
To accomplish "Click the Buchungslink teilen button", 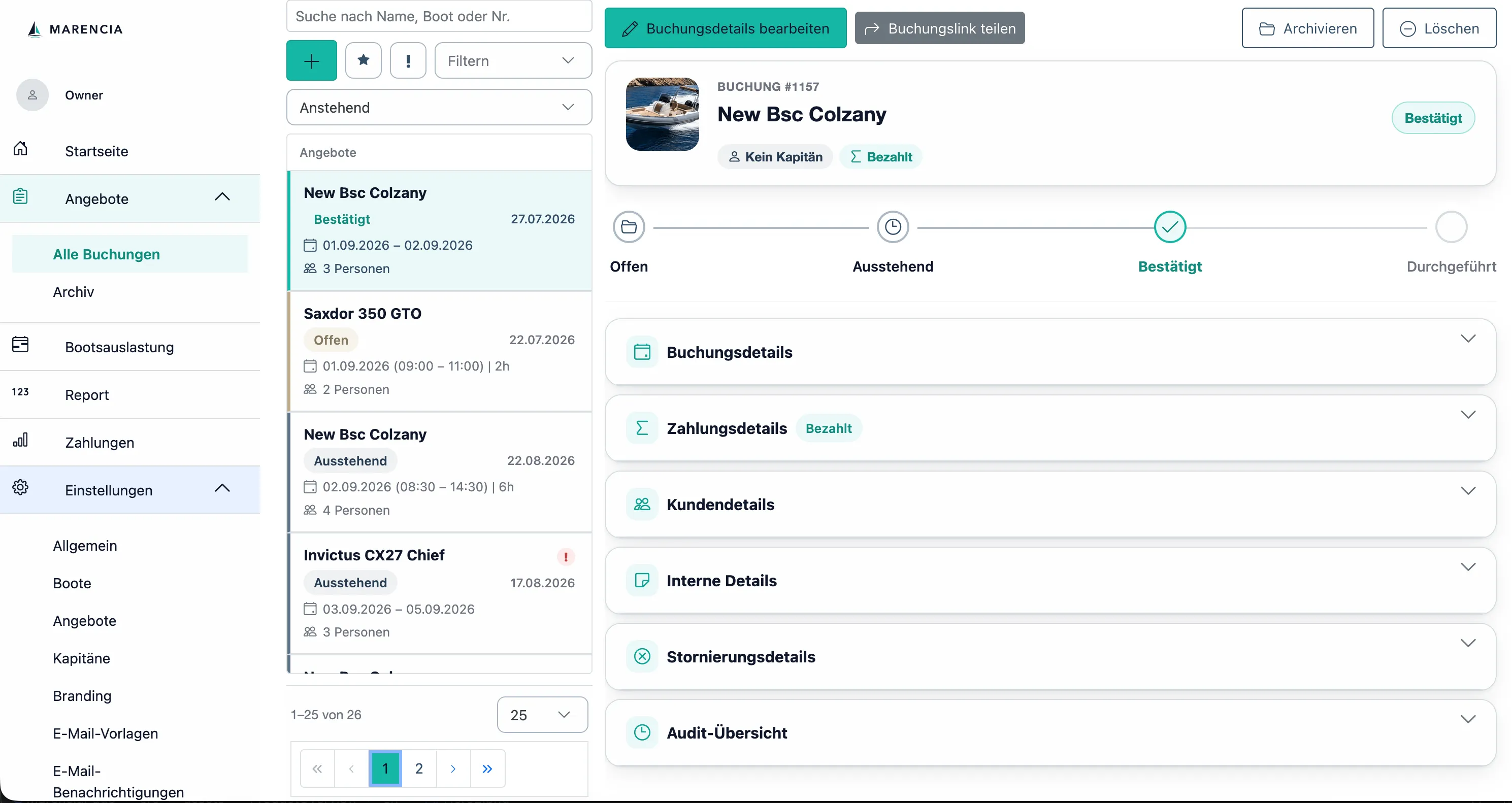I will (x=940, y=28).
